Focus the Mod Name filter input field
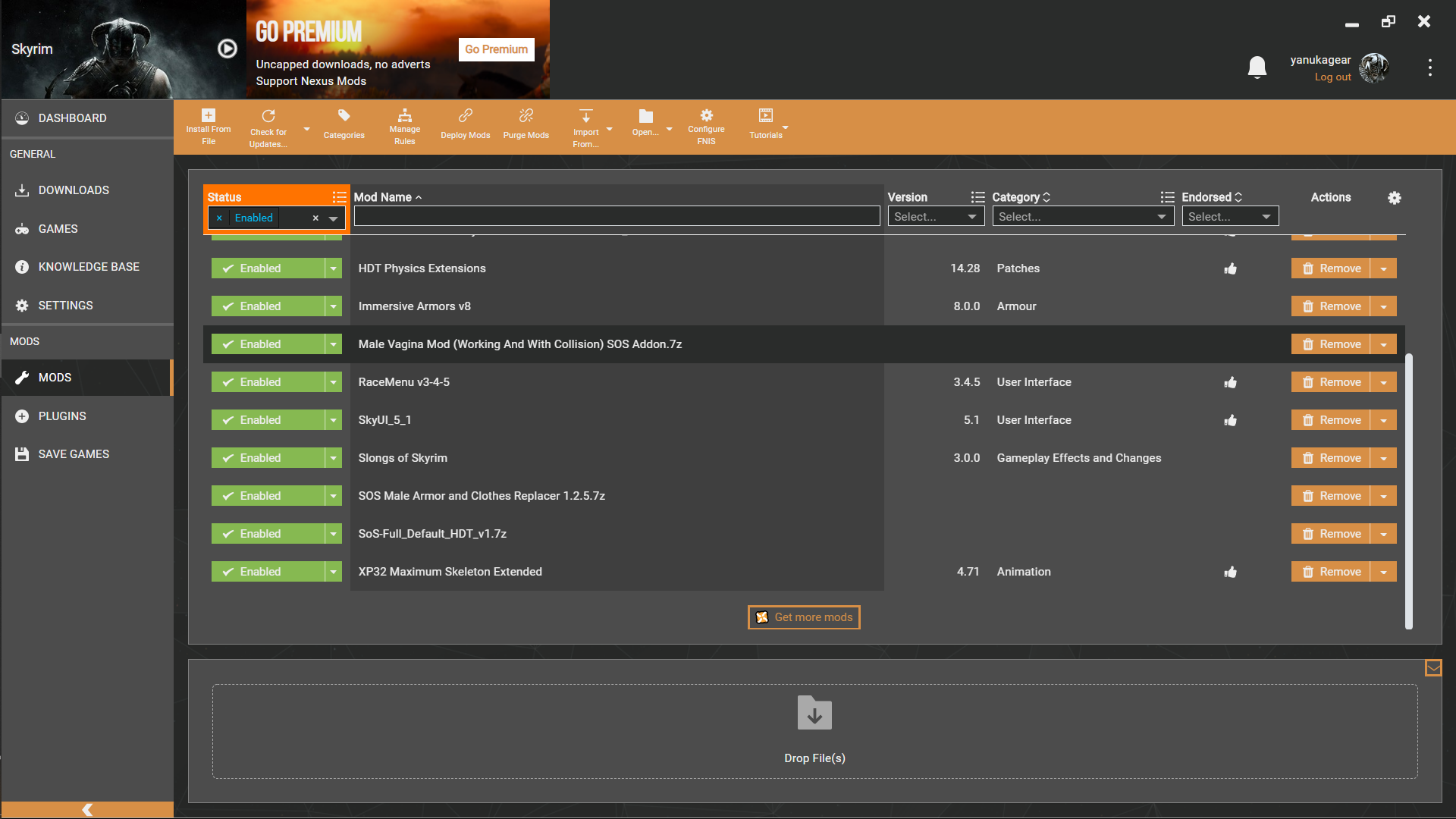 pos(617,217)
